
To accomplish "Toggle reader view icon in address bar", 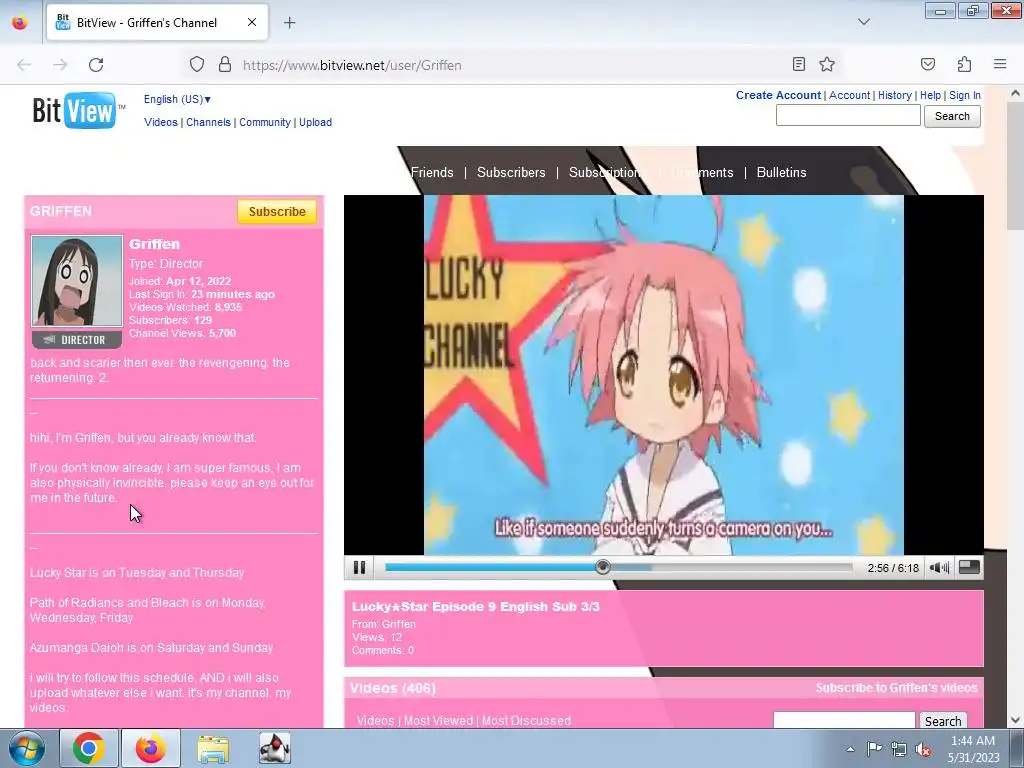I will click(x=799, y=64).
